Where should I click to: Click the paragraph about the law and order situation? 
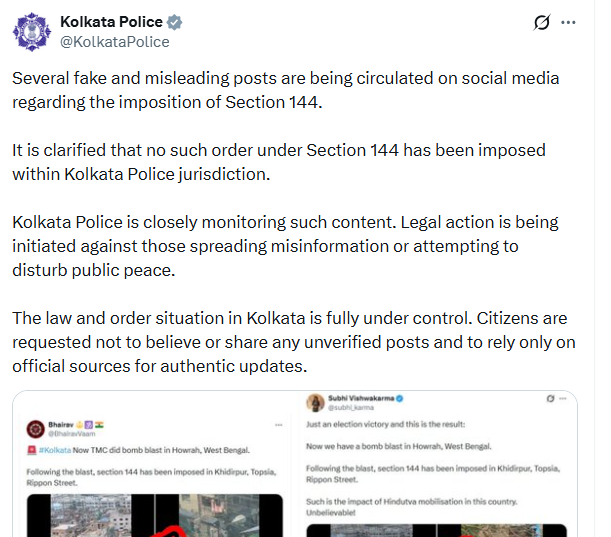coord(294,342)
